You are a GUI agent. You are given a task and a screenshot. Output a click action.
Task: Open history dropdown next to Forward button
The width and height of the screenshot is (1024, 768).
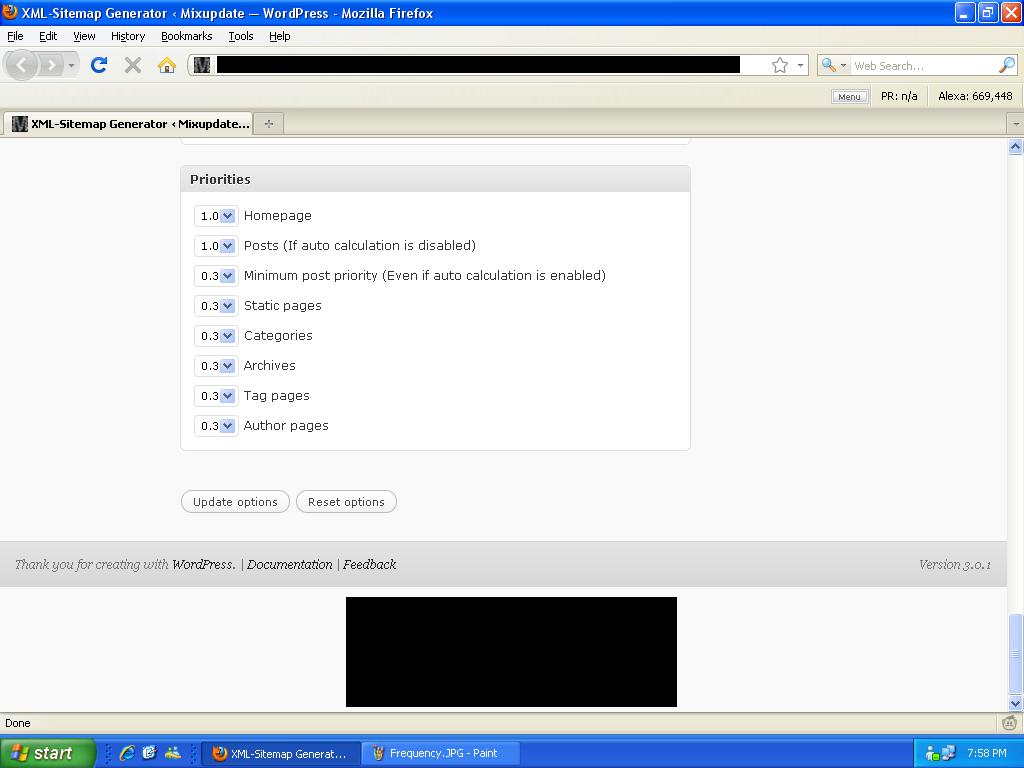click(x=71, y=65)
